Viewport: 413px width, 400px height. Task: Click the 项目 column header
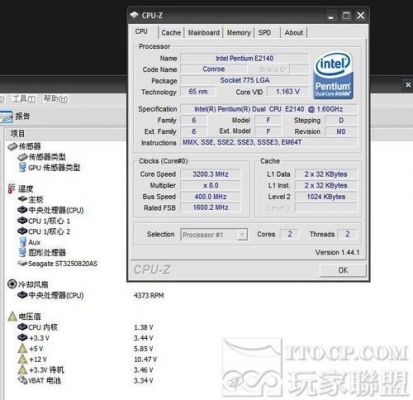pyautogui.click(x=18, y=134)
